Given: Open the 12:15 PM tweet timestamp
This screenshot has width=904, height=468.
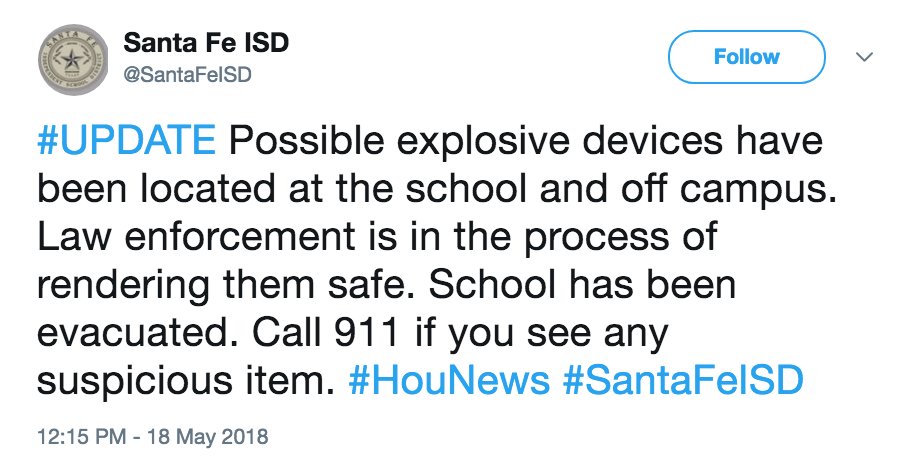Looking at the screenshot, I should pyautogui.click(x=82, y=436).
